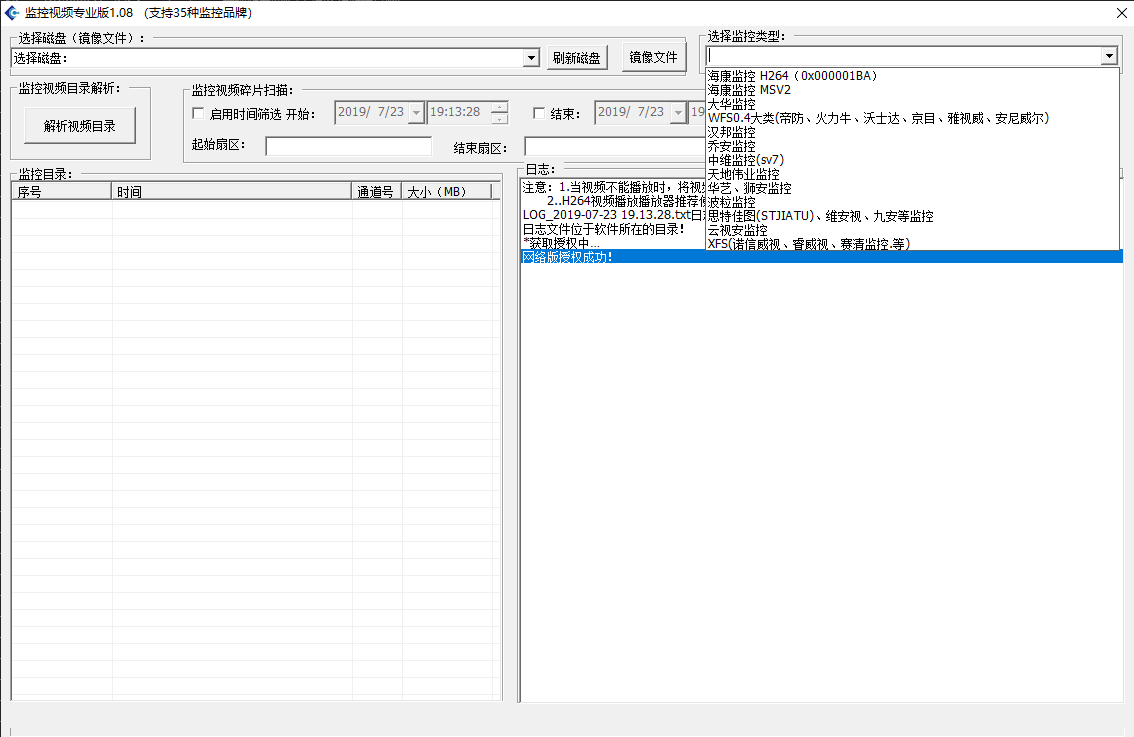
Task: Collapse the 选择监控类型 dropdown arrow
Action: (1109, 56)
